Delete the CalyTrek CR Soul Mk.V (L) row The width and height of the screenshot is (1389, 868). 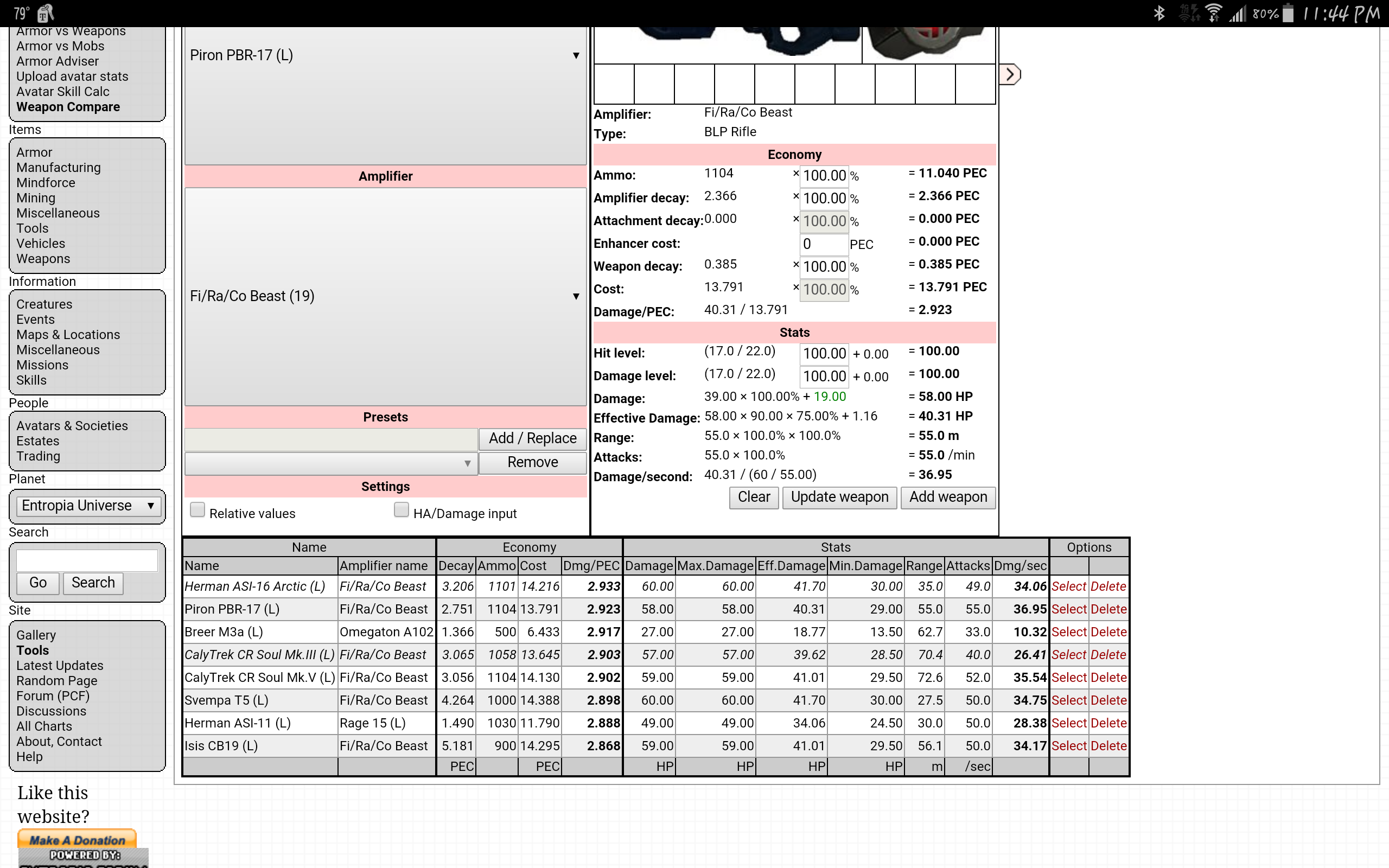pos(1108,678)
